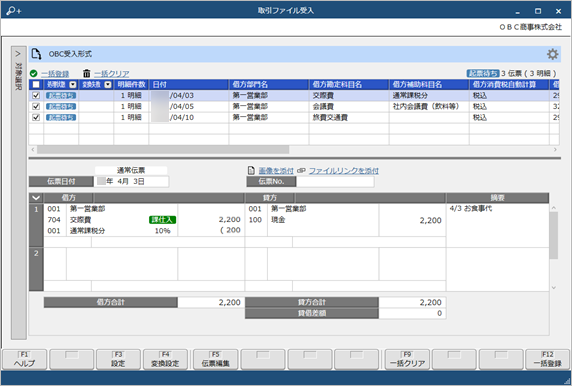Click the trash icon beside 一括クリア
Screen dimensions: 572x386
coord(86,73)
